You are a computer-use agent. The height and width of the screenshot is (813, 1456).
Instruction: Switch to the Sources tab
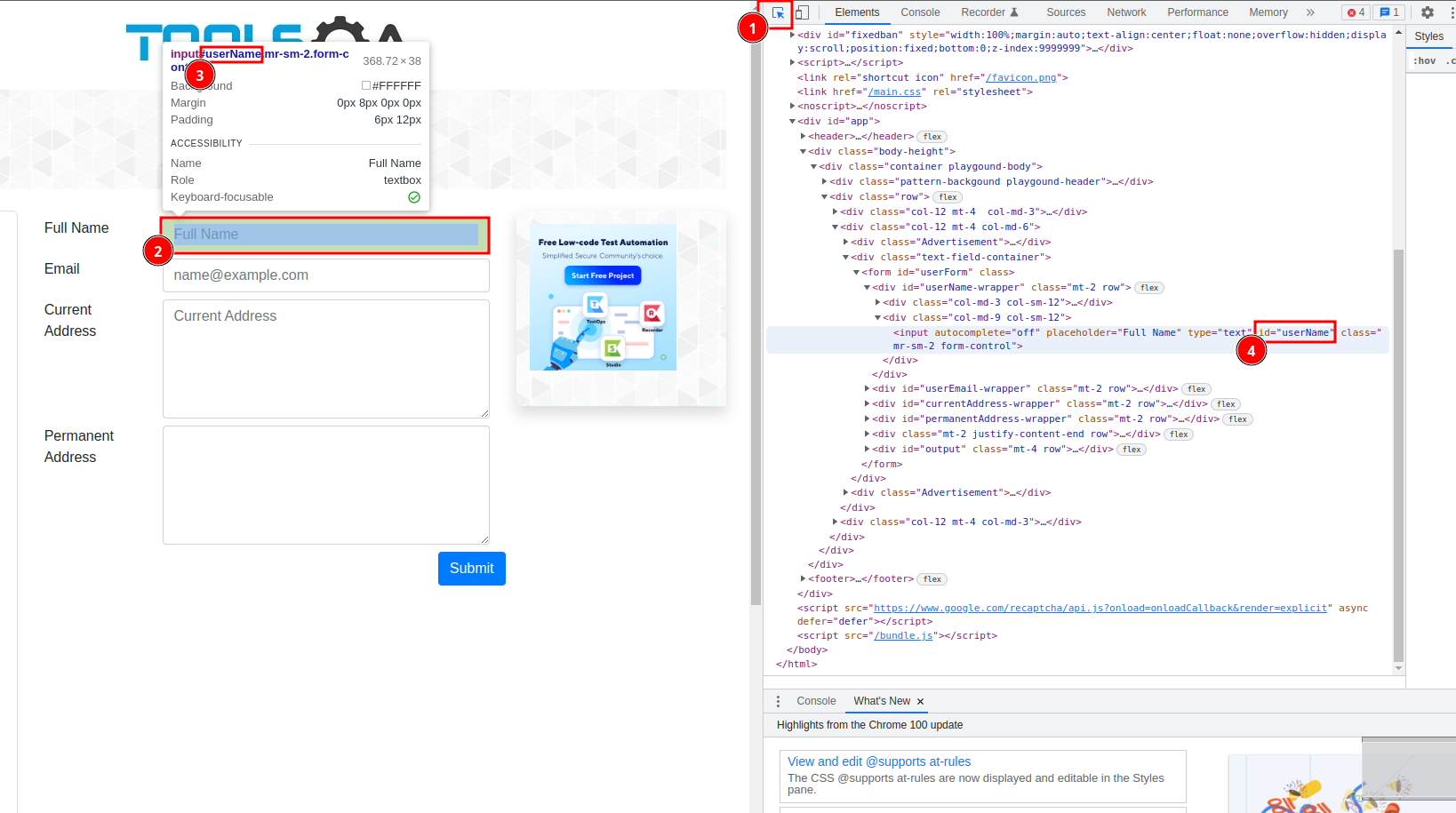click(1066, 12)
